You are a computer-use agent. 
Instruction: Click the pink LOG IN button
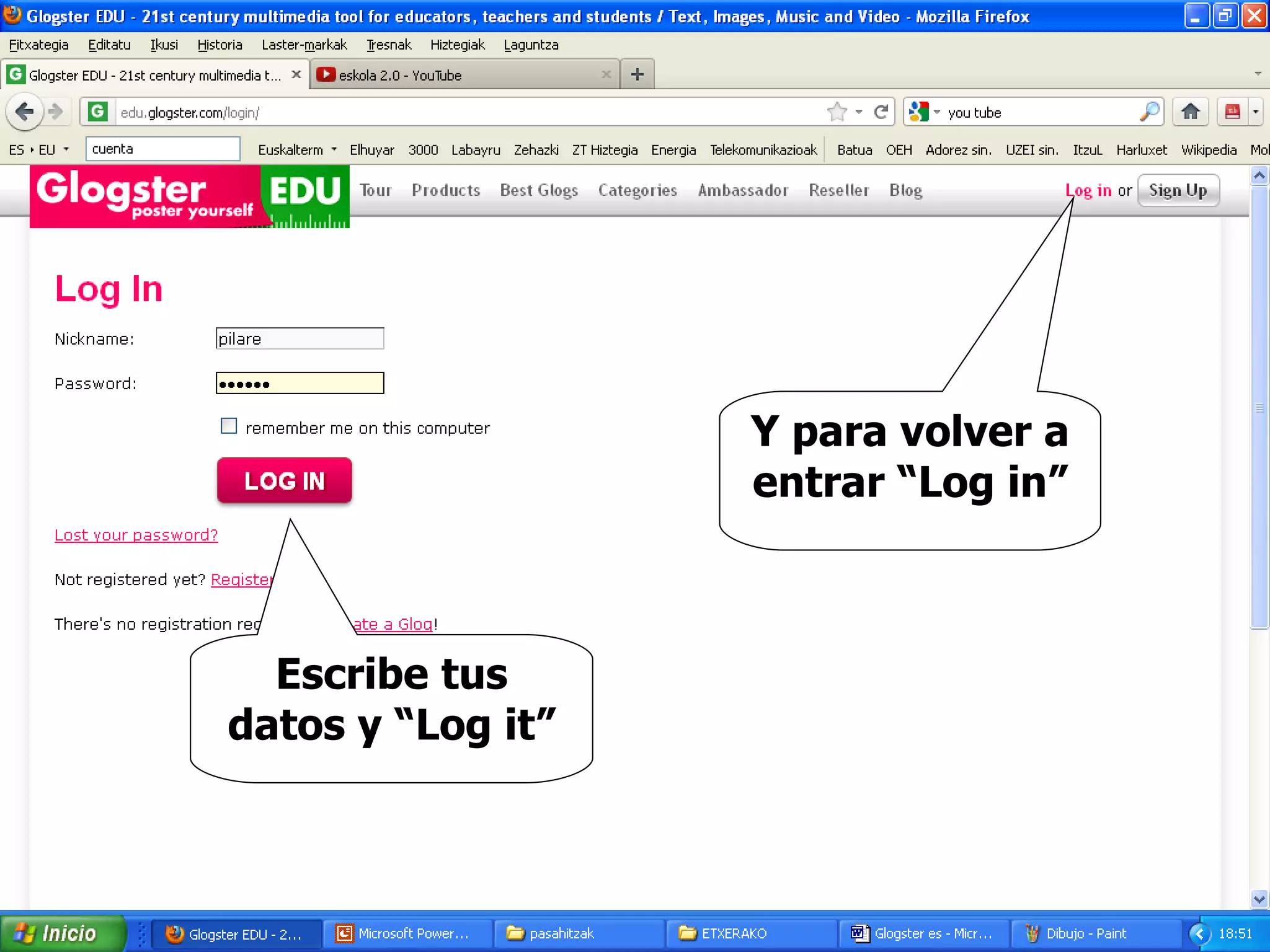[x=284, y=480]
